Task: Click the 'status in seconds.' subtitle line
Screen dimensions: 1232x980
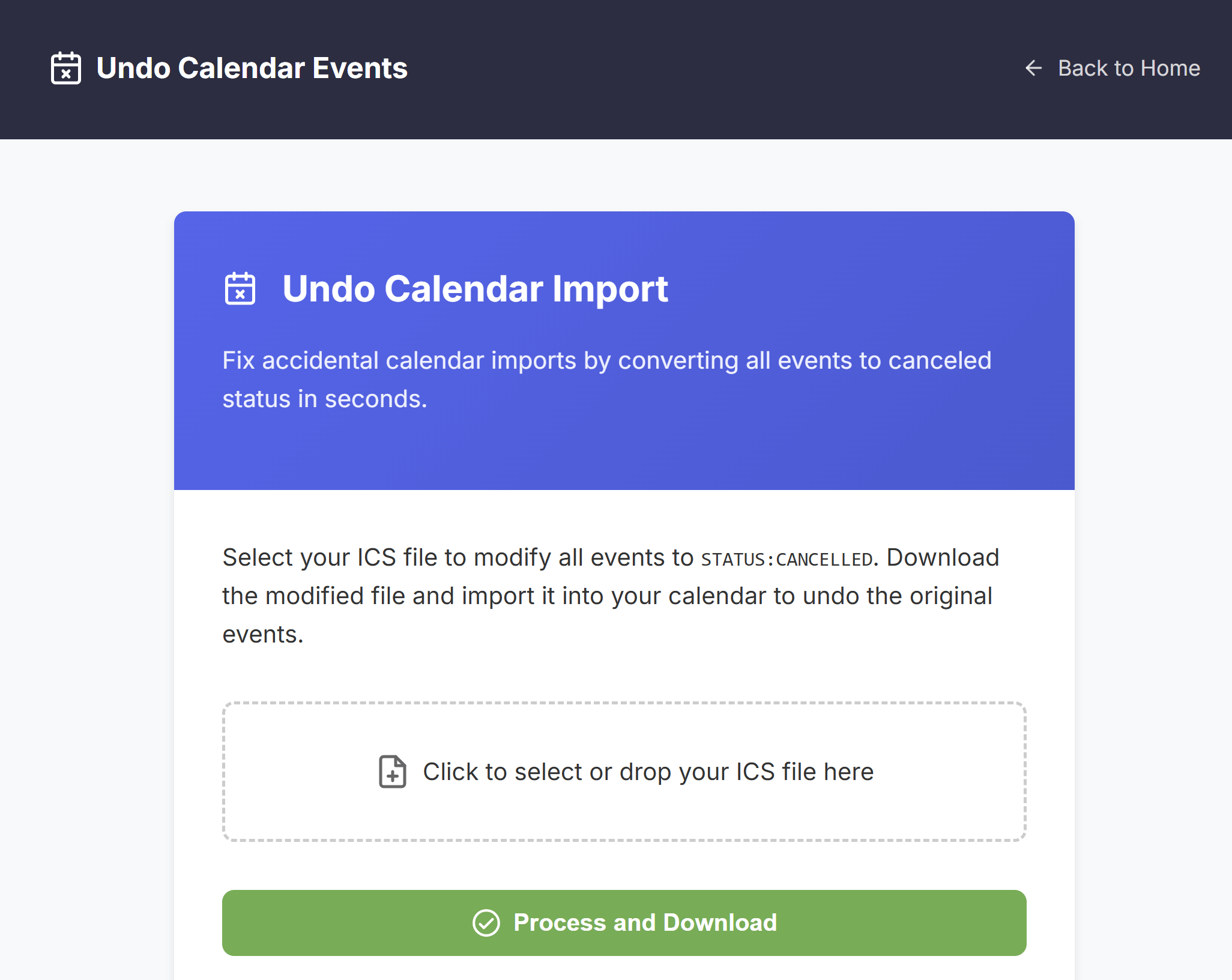Action: [325, 399]
